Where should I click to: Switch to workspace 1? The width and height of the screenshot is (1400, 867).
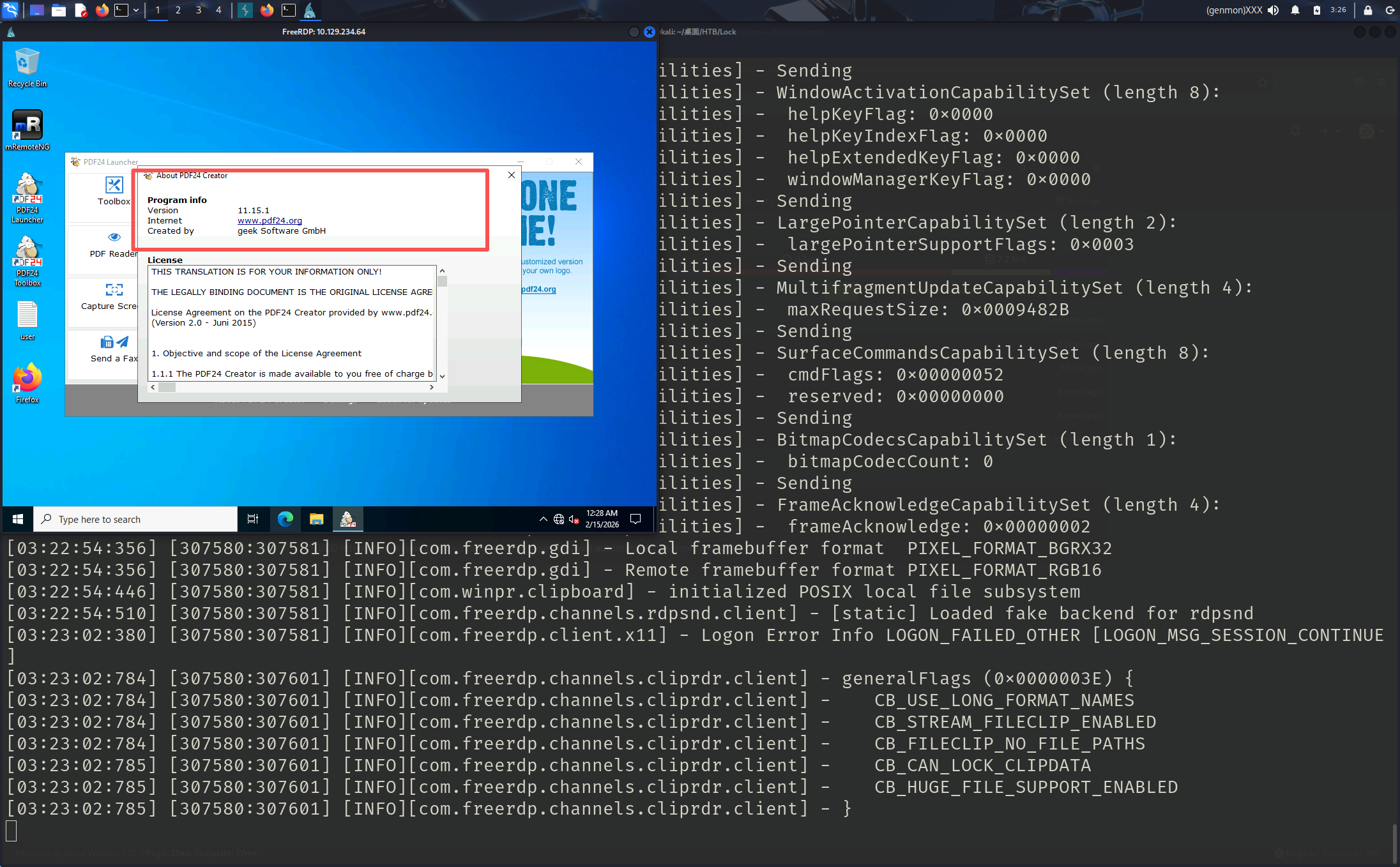click(x=158, y=10)
